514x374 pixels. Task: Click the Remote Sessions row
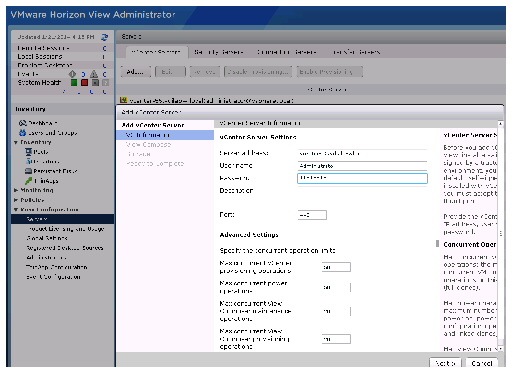click(x=63, y=48)
